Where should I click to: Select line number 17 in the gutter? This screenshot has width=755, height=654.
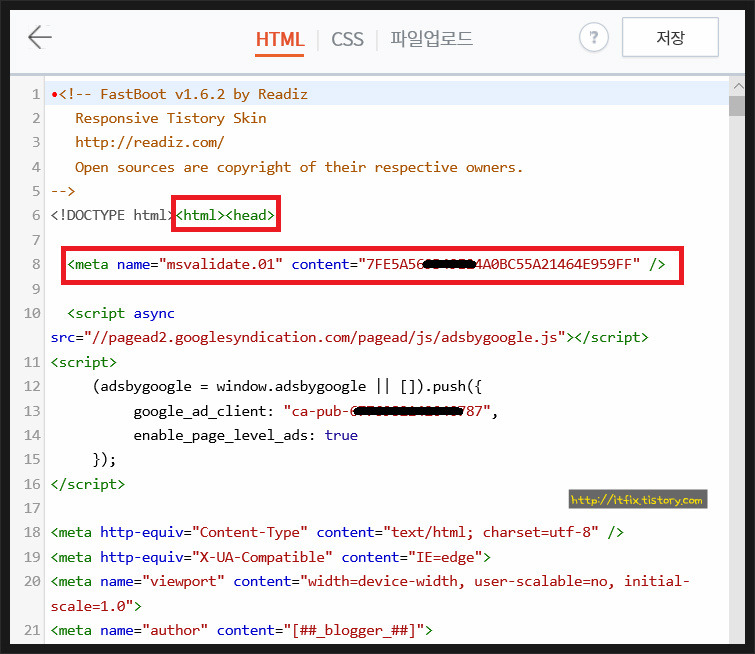[32, 508]
